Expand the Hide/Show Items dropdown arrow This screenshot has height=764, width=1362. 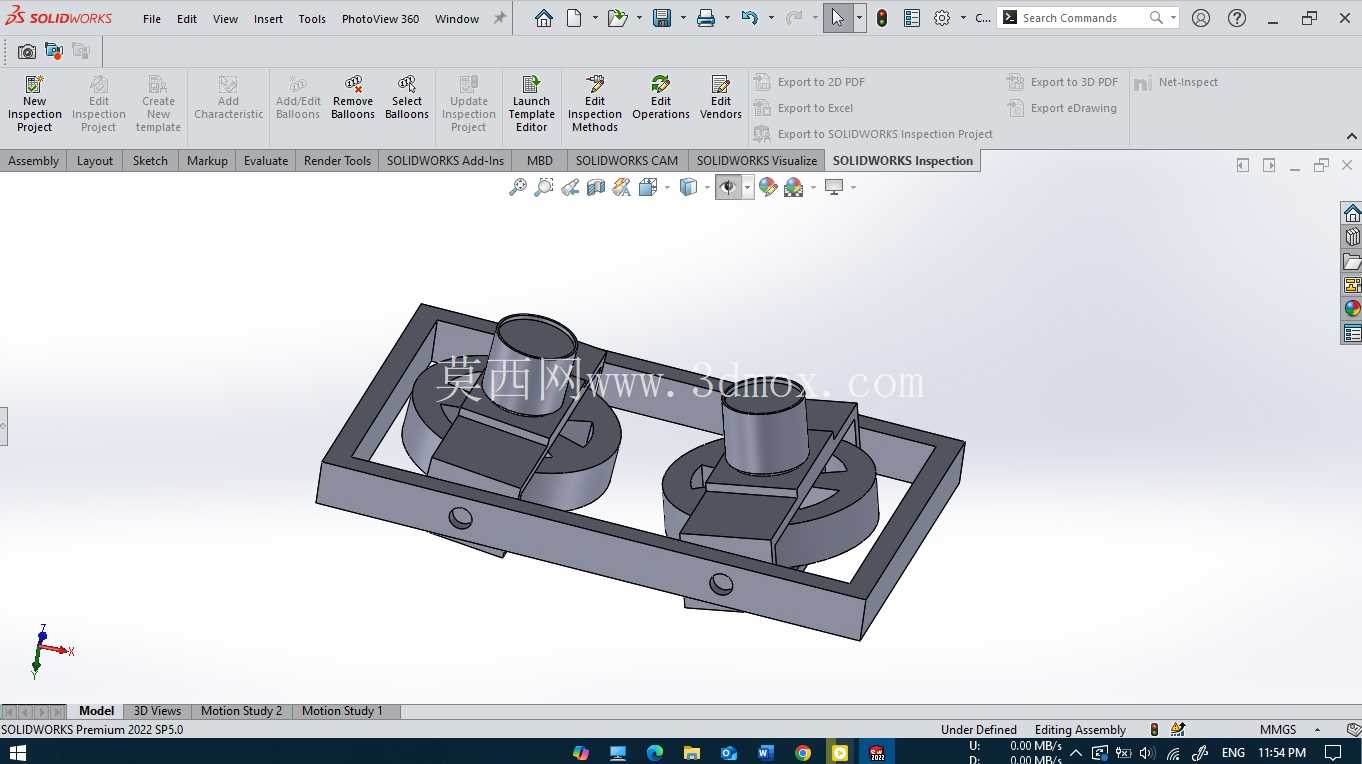click(x=747, y=188)
